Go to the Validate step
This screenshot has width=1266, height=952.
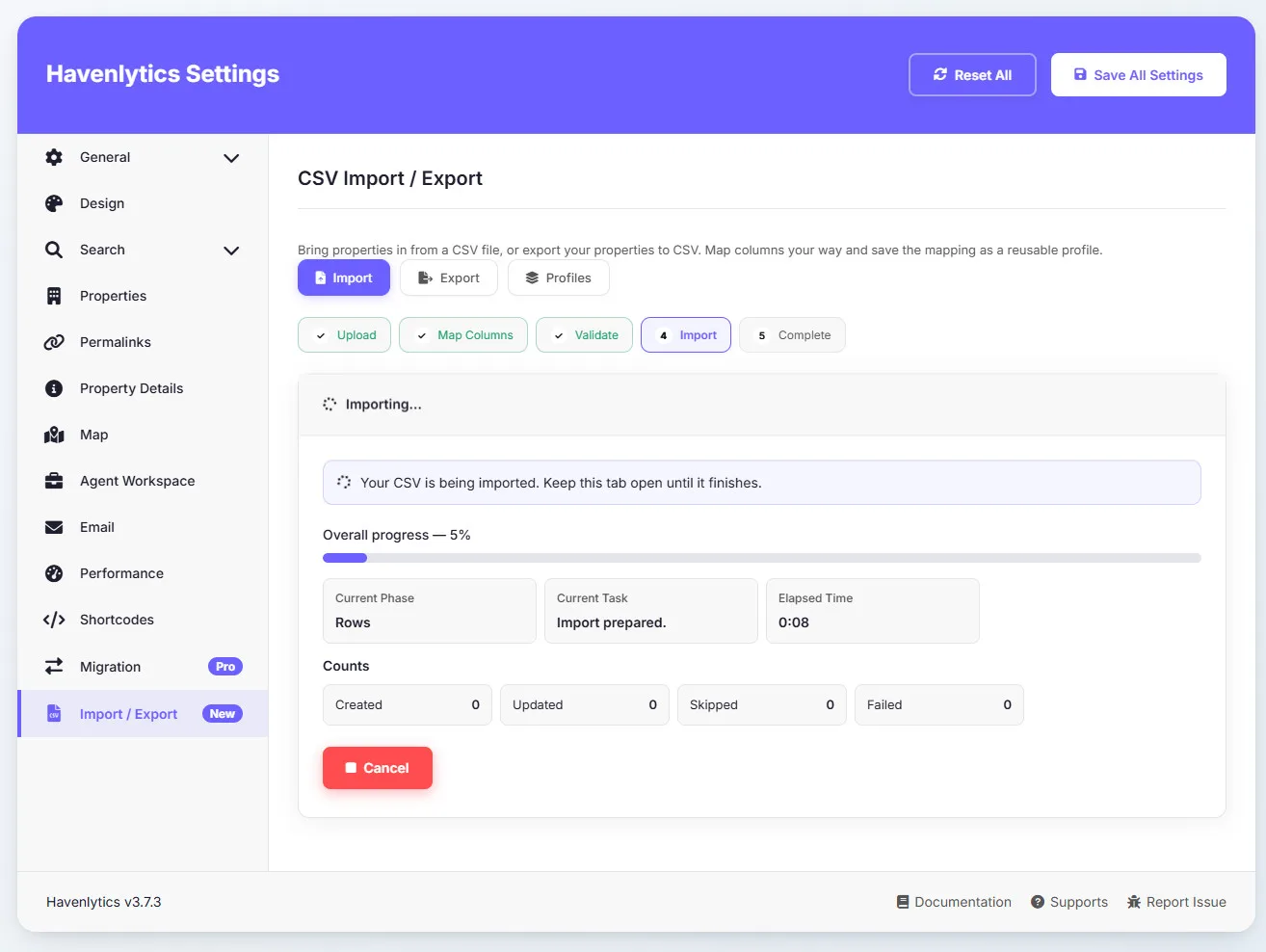(585, 335)
